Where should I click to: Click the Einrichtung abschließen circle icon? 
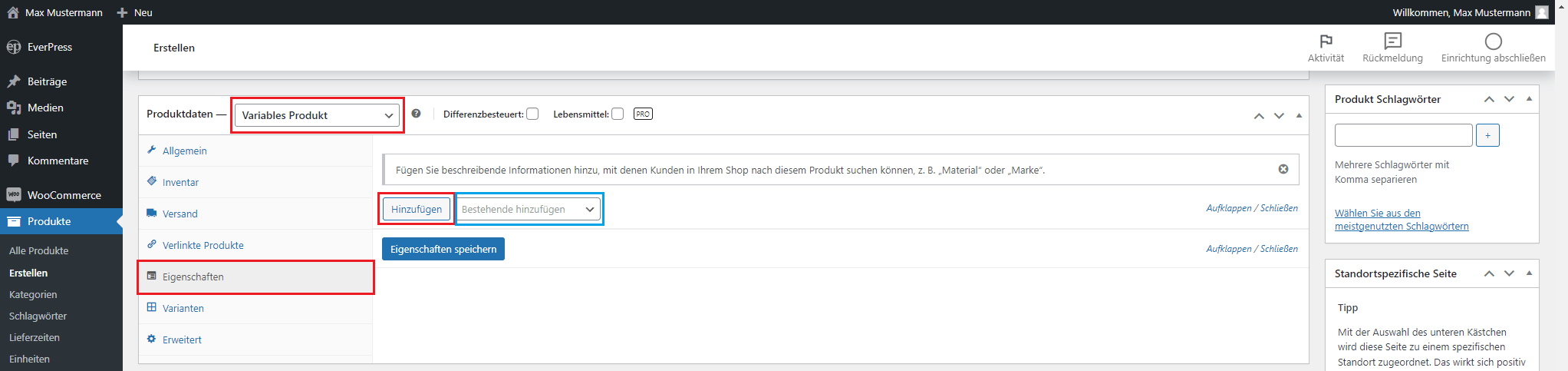1493,41
